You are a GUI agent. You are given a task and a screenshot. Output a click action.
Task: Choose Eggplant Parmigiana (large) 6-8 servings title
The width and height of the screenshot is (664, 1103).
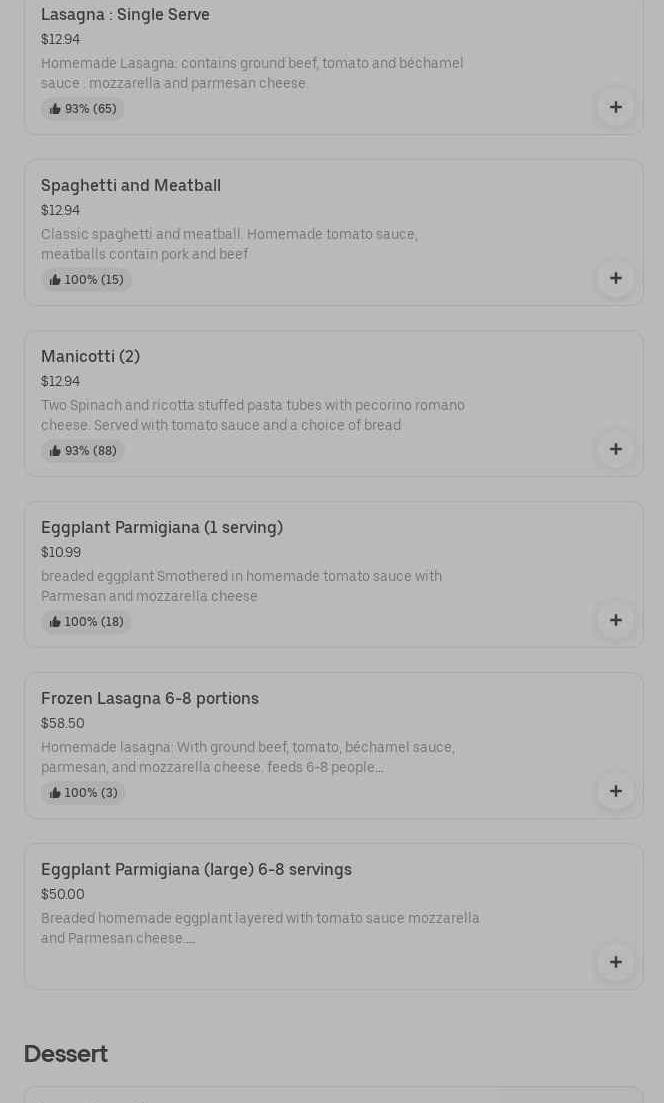[x=196, y=869]
